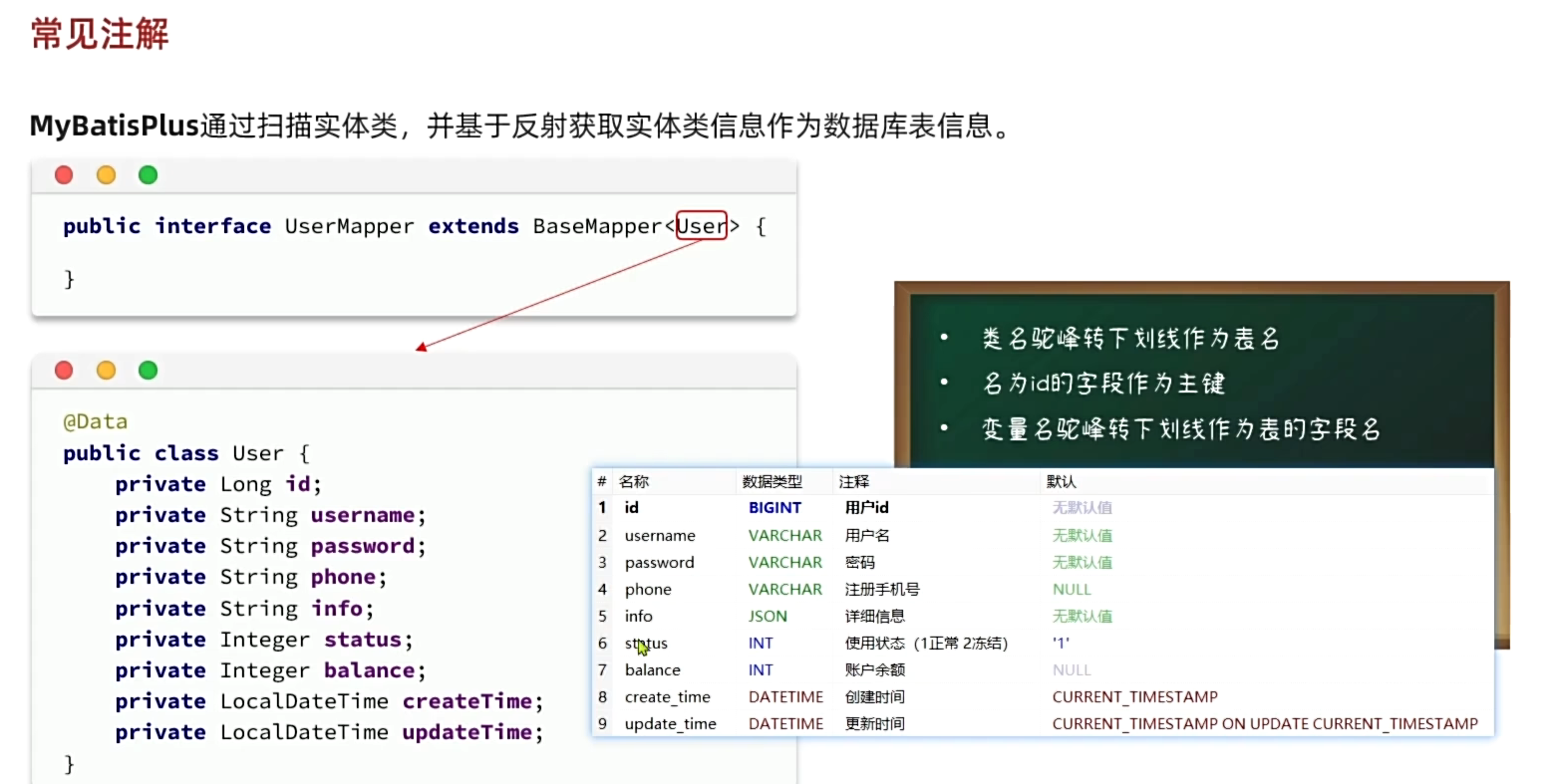Select the 'status' table cell

(x=646, y=643)
